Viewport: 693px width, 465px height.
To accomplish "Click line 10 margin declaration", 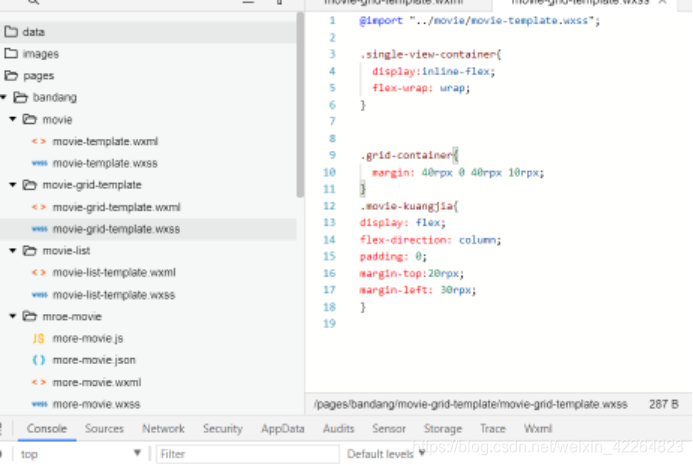I will pyautogui.click(x=458, y=172).
